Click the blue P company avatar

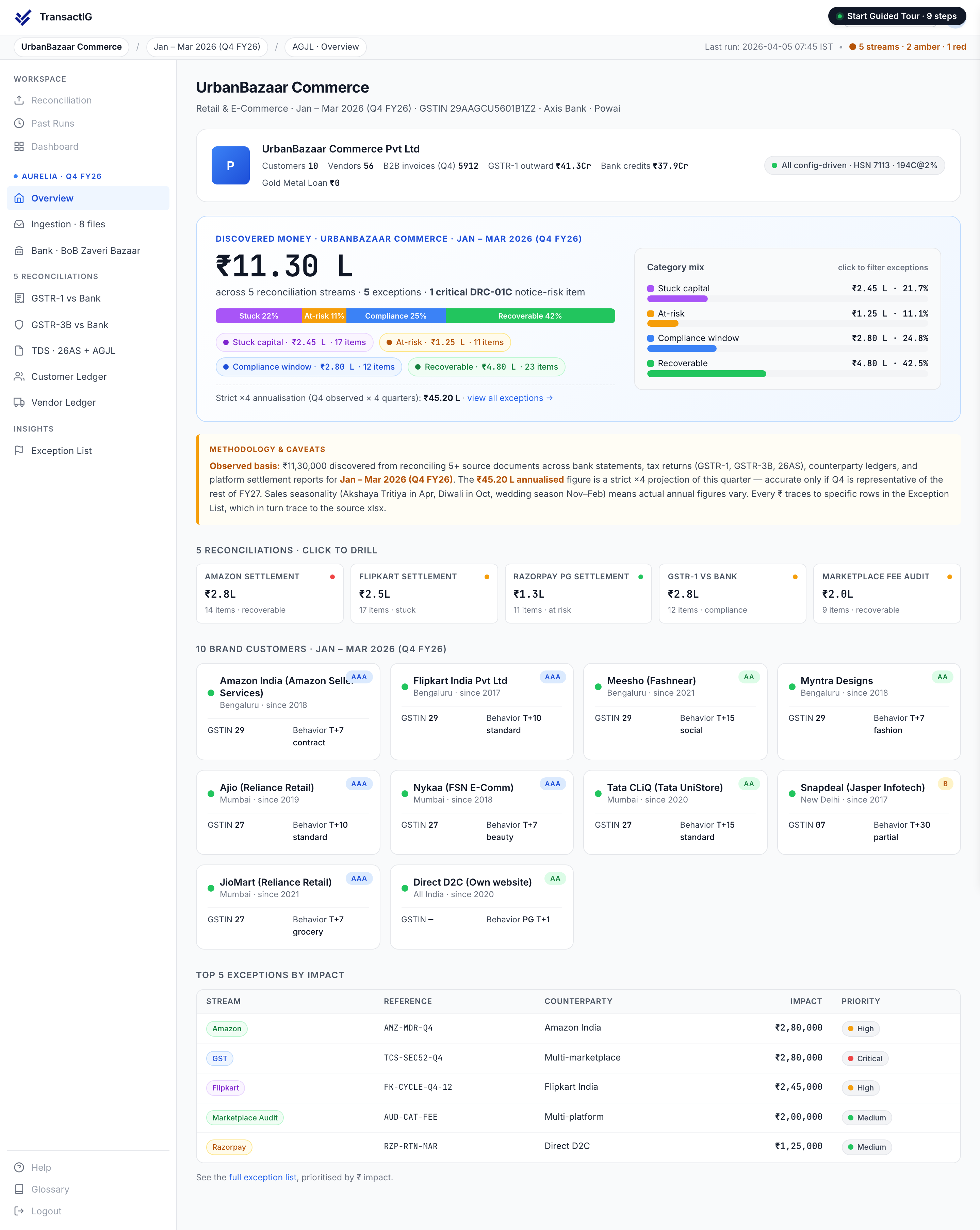(230, 165)
